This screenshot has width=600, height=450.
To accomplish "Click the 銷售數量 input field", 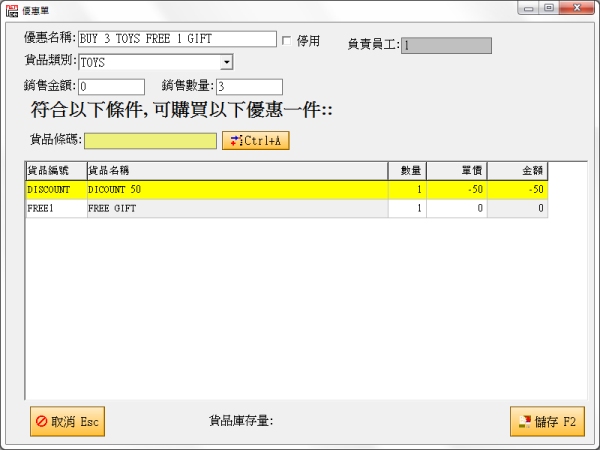I will tap(249, 87).
